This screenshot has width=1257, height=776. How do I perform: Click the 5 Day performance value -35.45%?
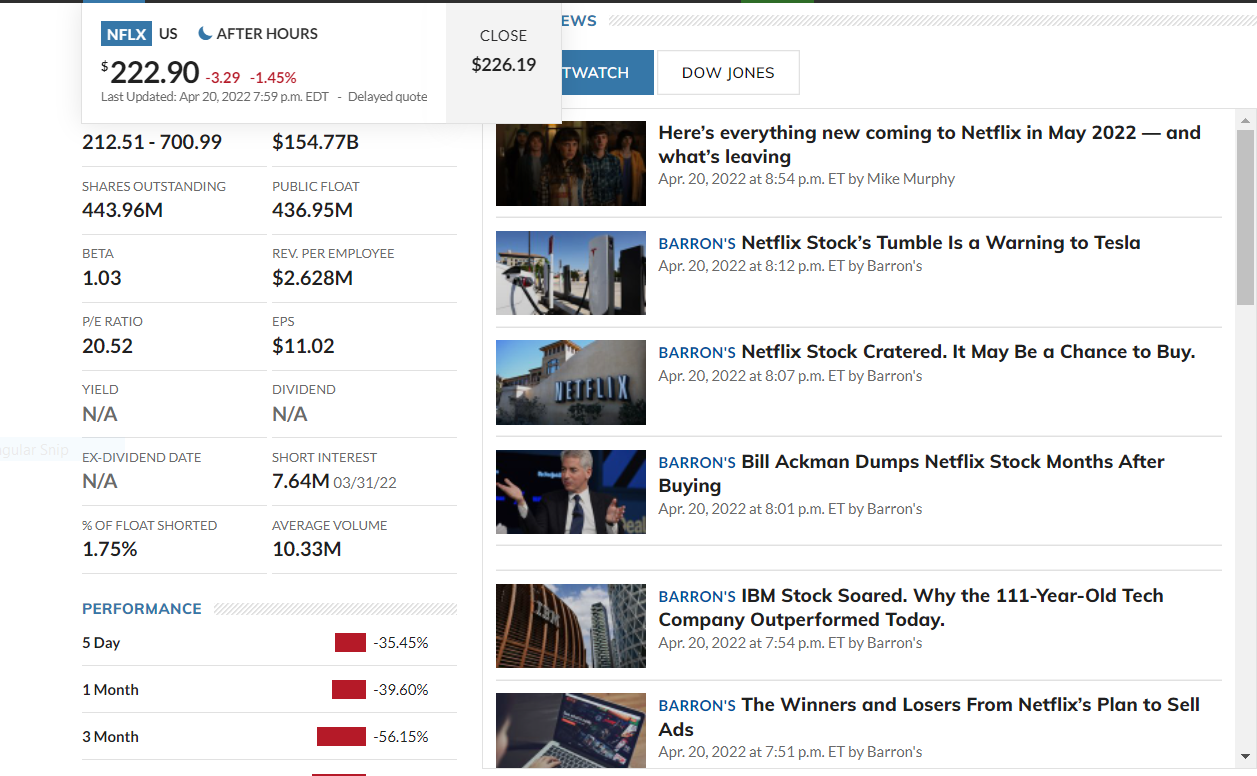(401, 643)
